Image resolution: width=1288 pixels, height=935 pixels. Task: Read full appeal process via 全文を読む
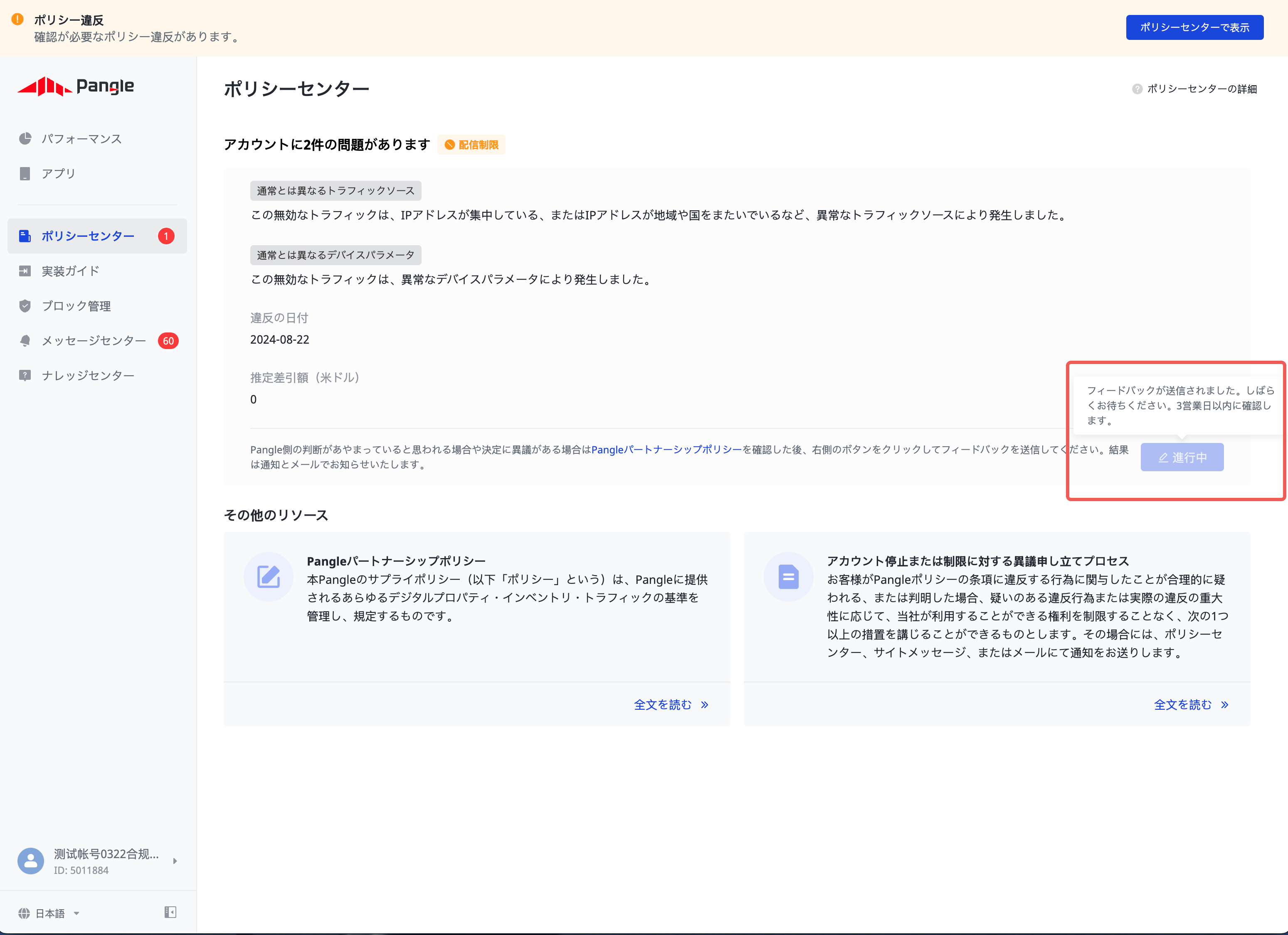point(1192,704)
